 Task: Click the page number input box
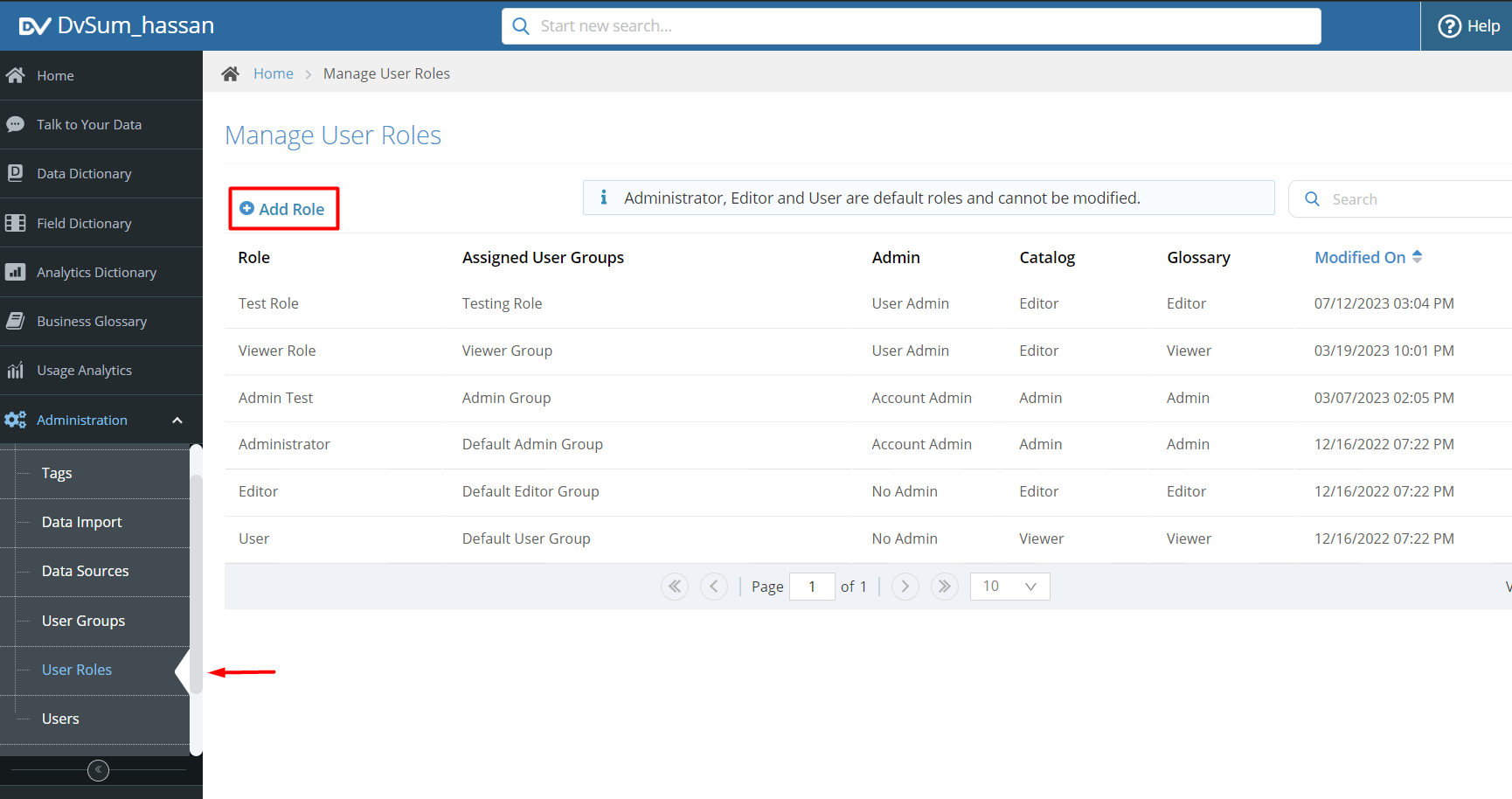pos(812,587)
